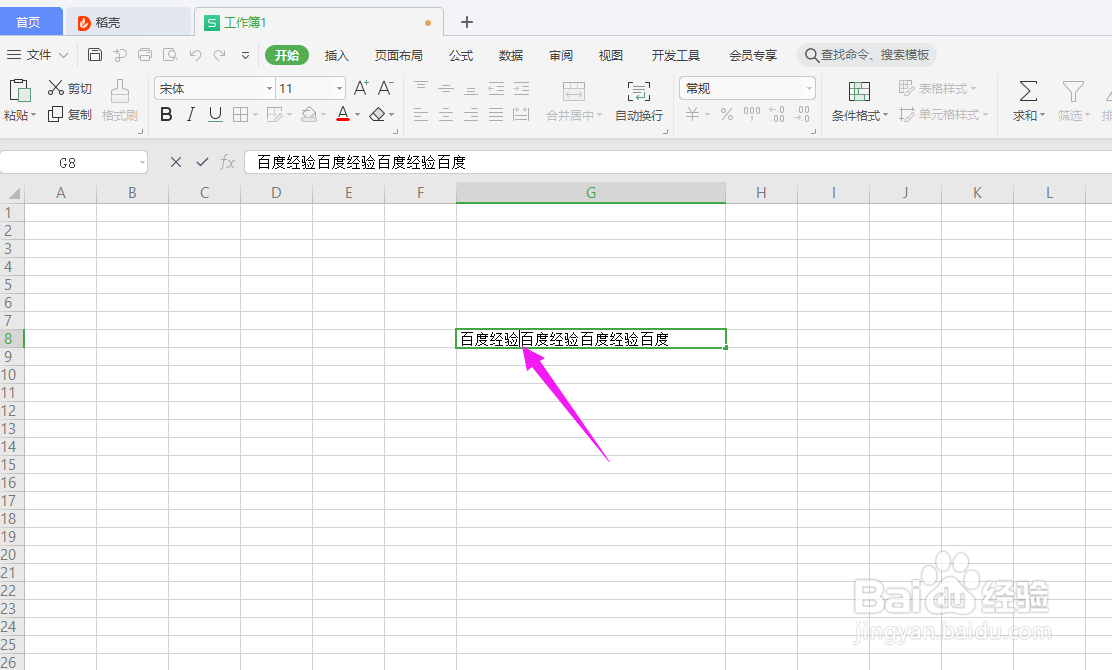This screenshot has width=1112, height=670.
Task: Switch to the 稻壳 tab
Action: [x=128, y=22]
